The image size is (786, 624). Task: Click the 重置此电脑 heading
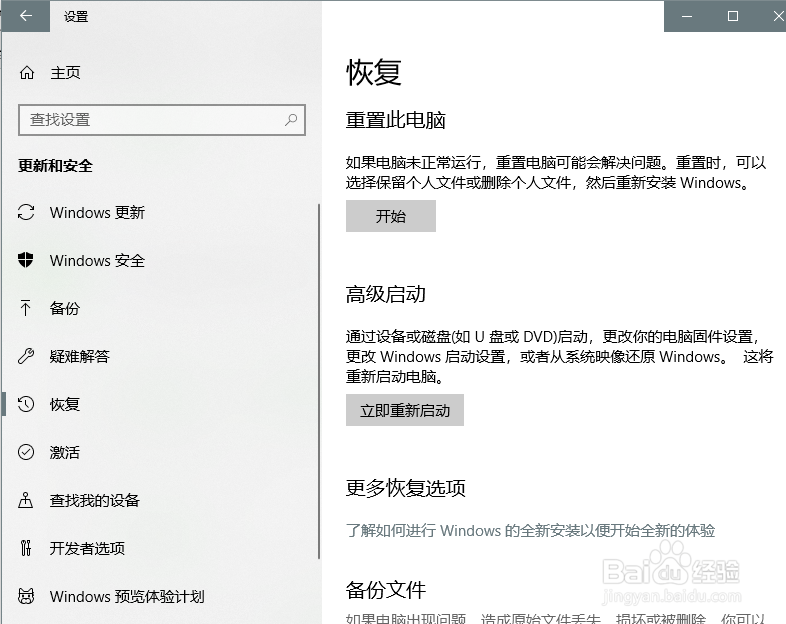click(x=396, y=120)
